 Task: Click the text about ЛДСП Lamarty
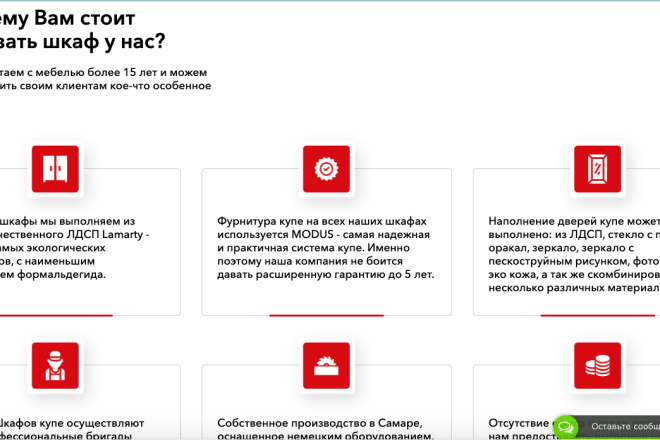[x=74, y=248]
